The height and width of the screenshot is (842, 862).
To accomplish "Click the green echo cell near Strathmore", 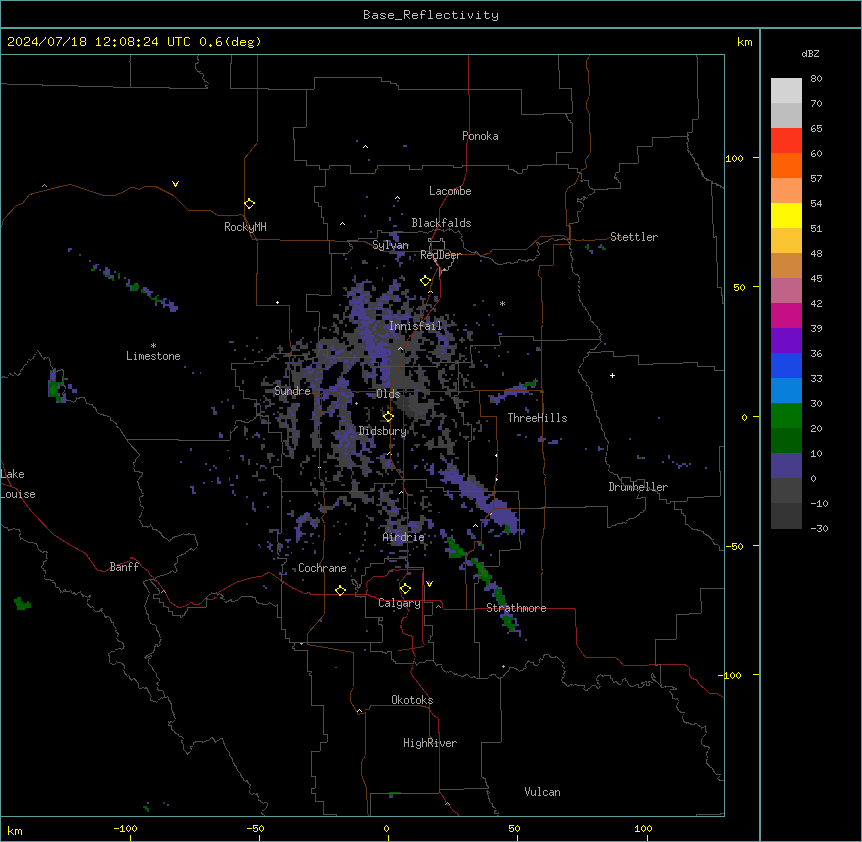I will tap(510, 622).
